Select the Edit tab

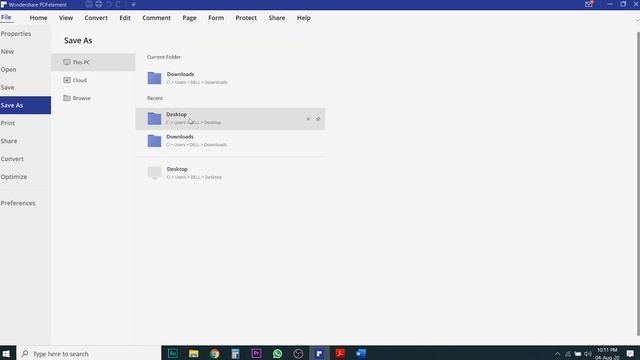click(x=125, y=18)
